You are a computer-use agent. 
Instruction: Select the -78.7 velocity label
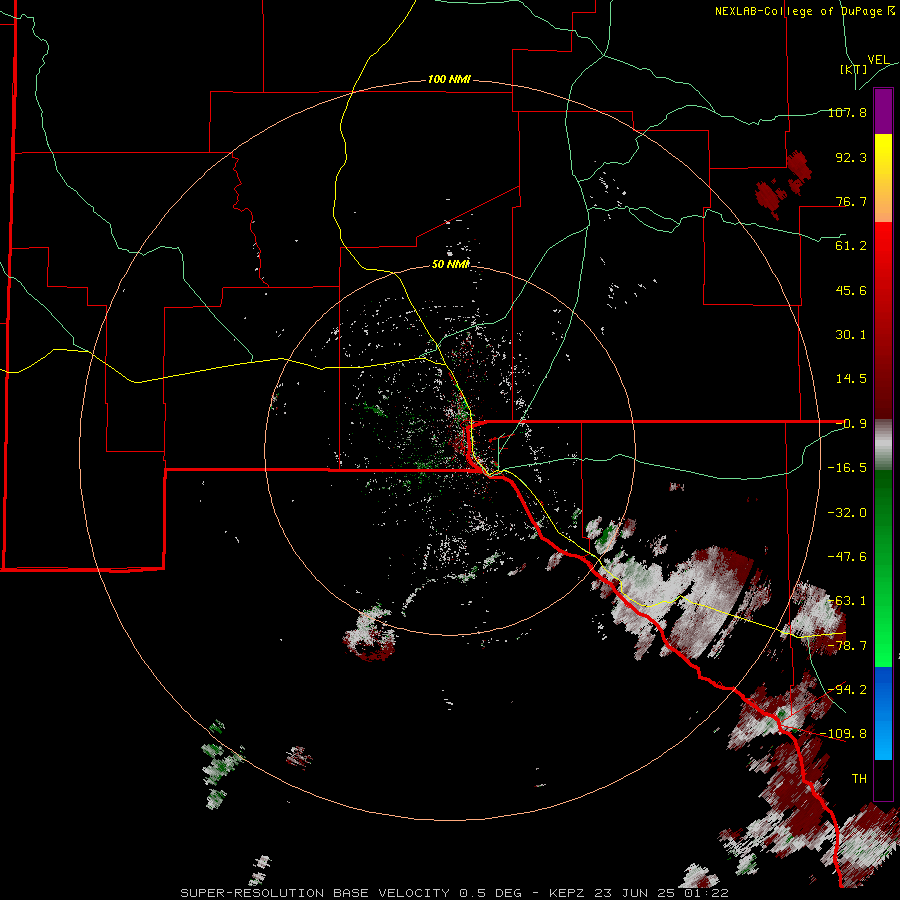[847, 646]
